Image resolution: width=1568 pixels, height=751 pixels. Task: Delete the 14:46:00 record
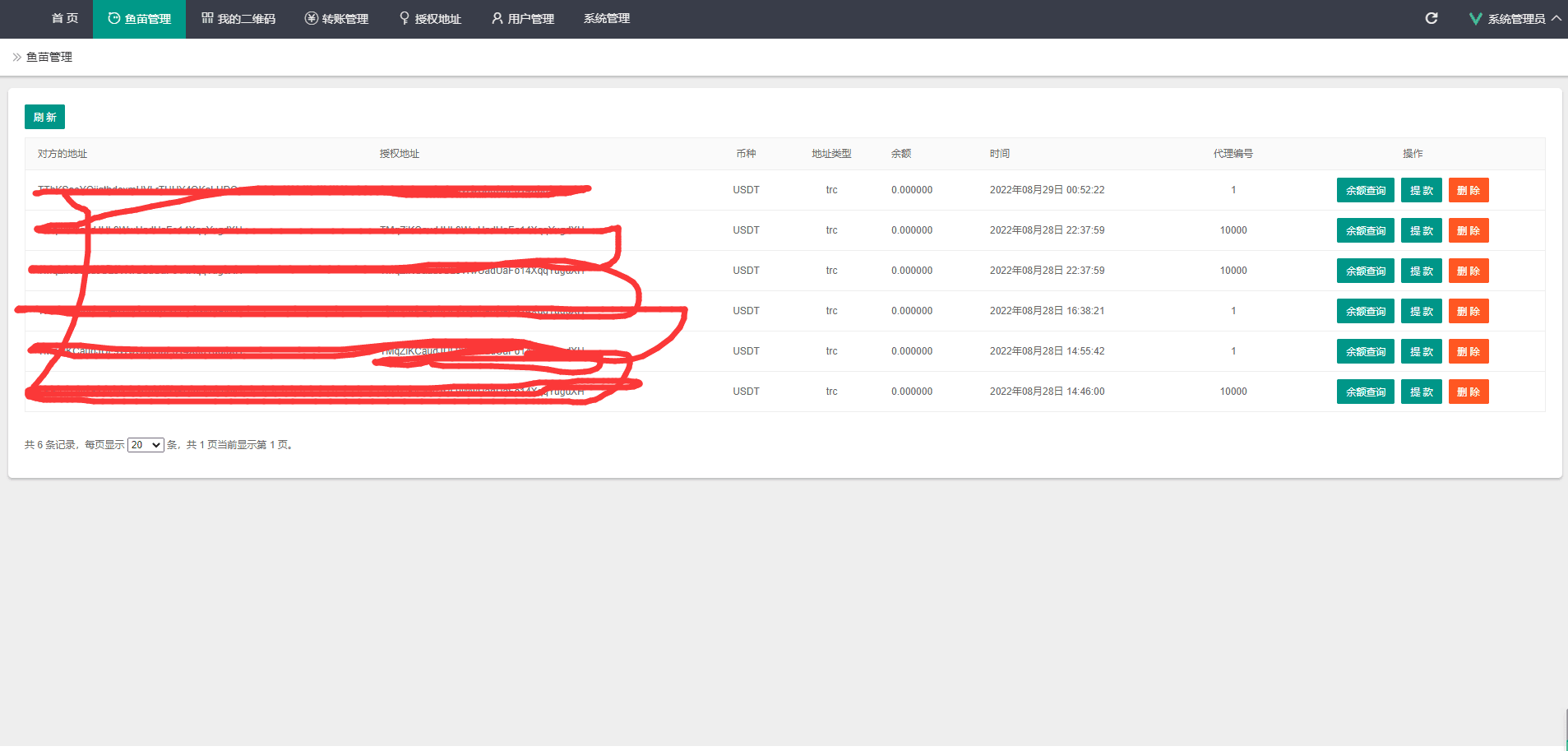[1468, 392]
